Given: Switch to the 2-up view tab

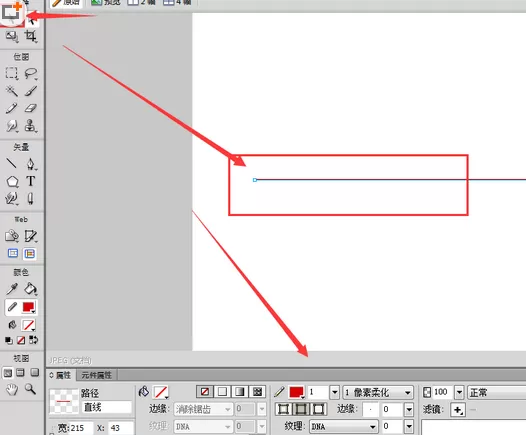Looking at the screenshot, I should click(141, 2).
